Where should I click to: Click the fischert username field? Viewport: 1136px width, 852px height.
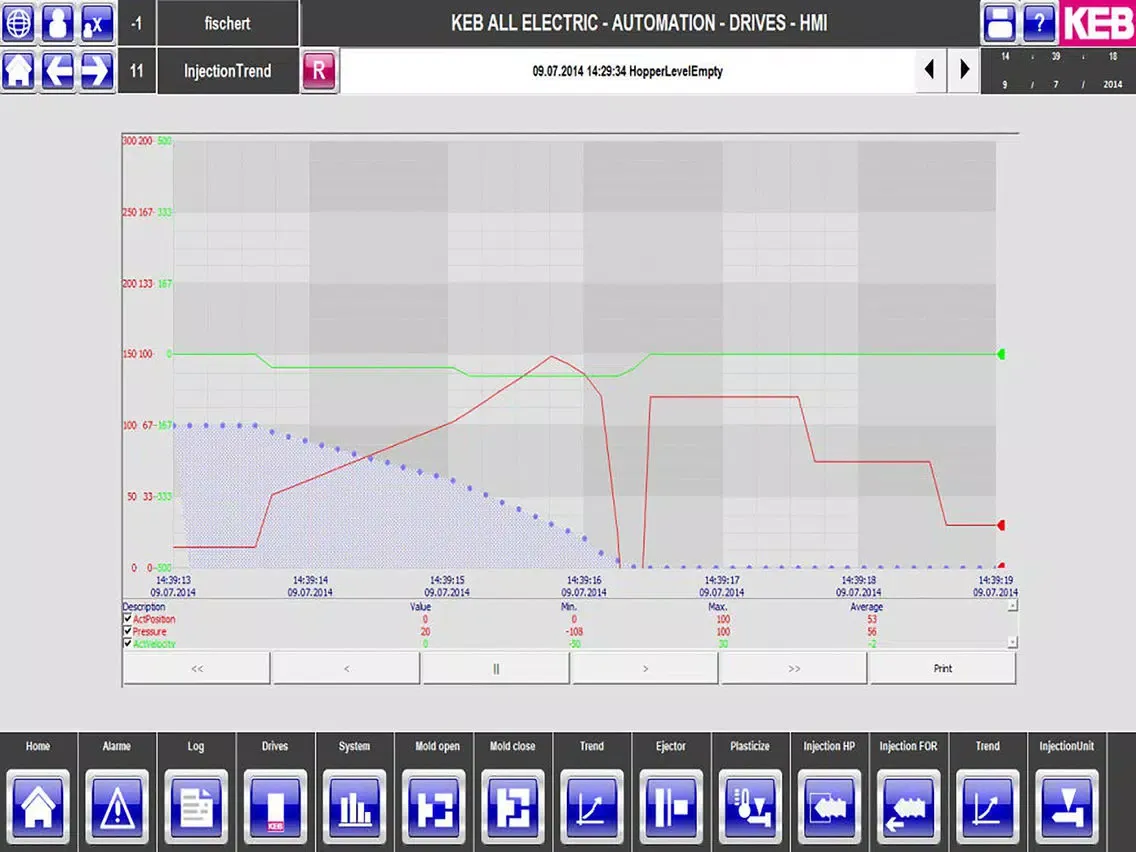point(227,23)
